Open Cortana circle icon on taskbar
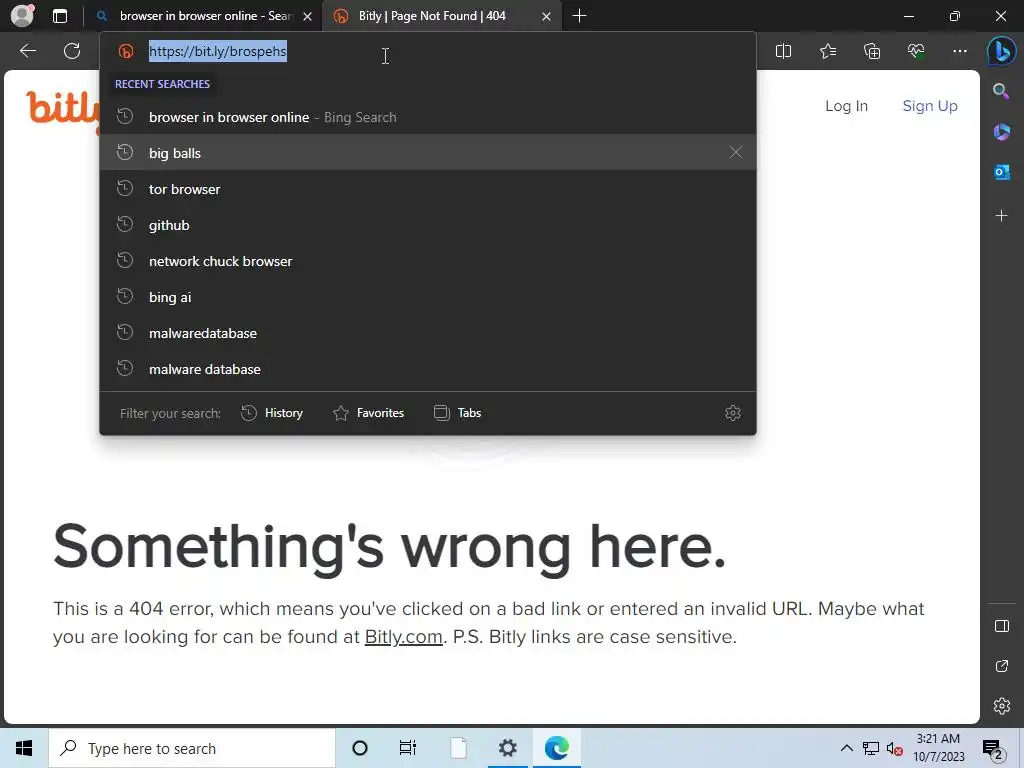The height and width of the screenshot is (768, 1024). coord(360,748)
